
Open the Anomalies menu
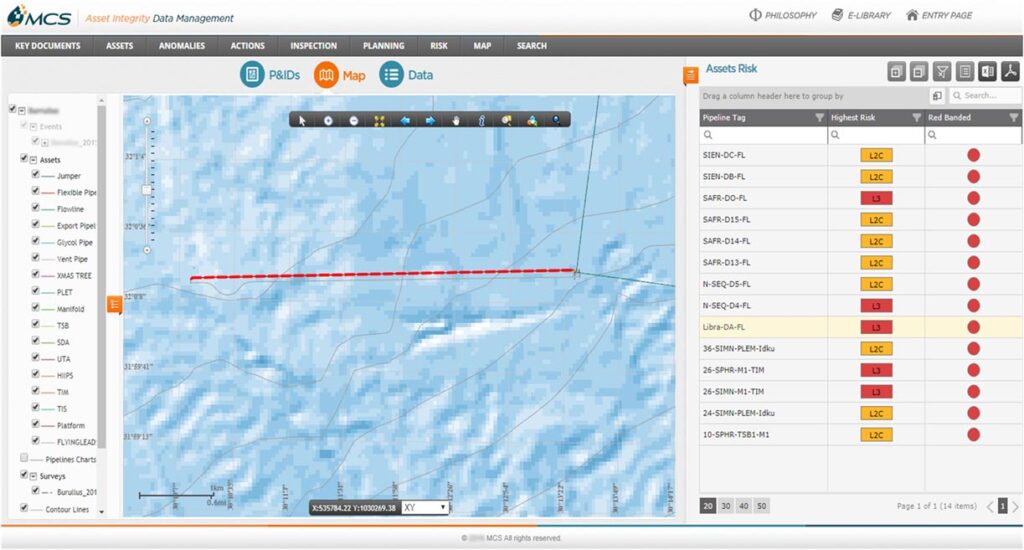[x=181, y=46]
